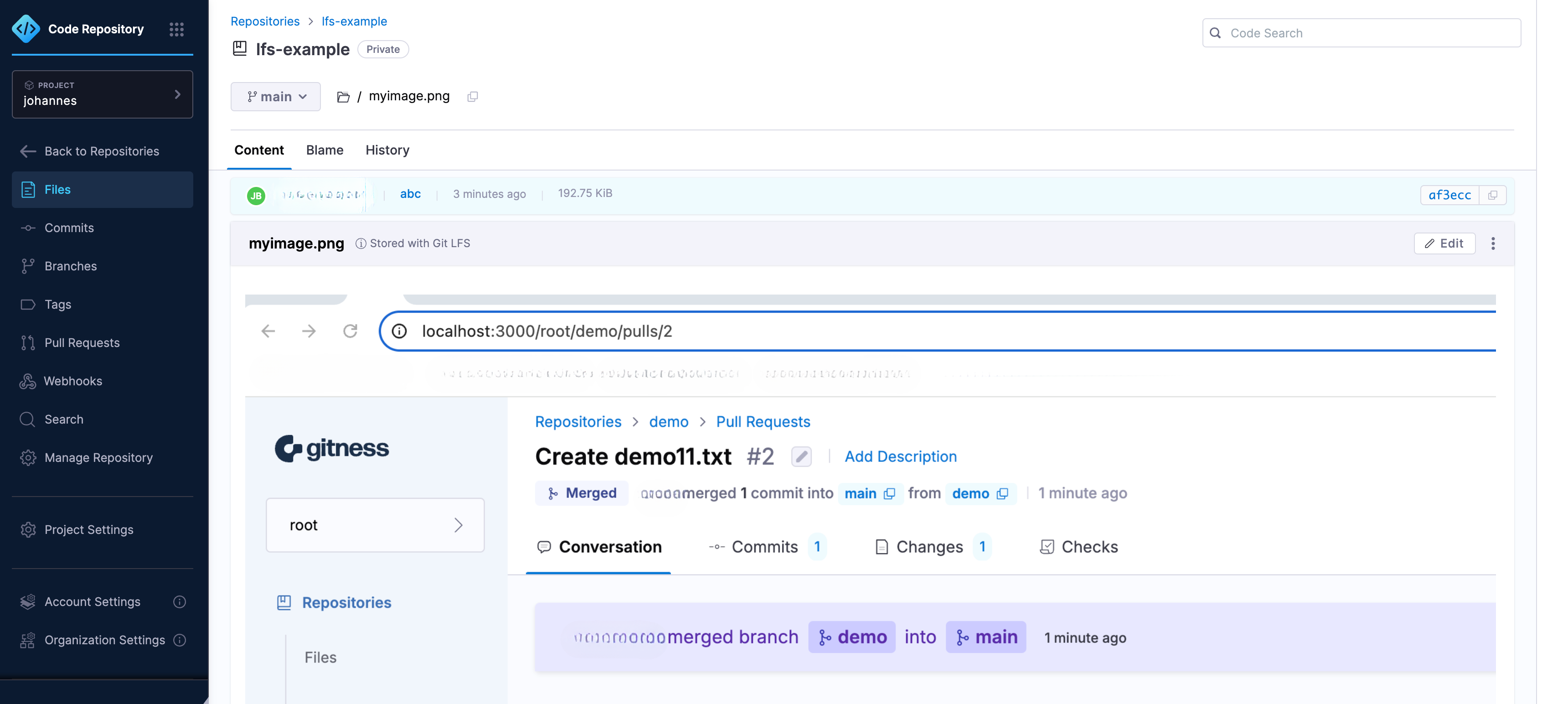The width and height of the screenshot is (1568, 704).
Task: Open the abc commit link
Action: pos(410,194)
